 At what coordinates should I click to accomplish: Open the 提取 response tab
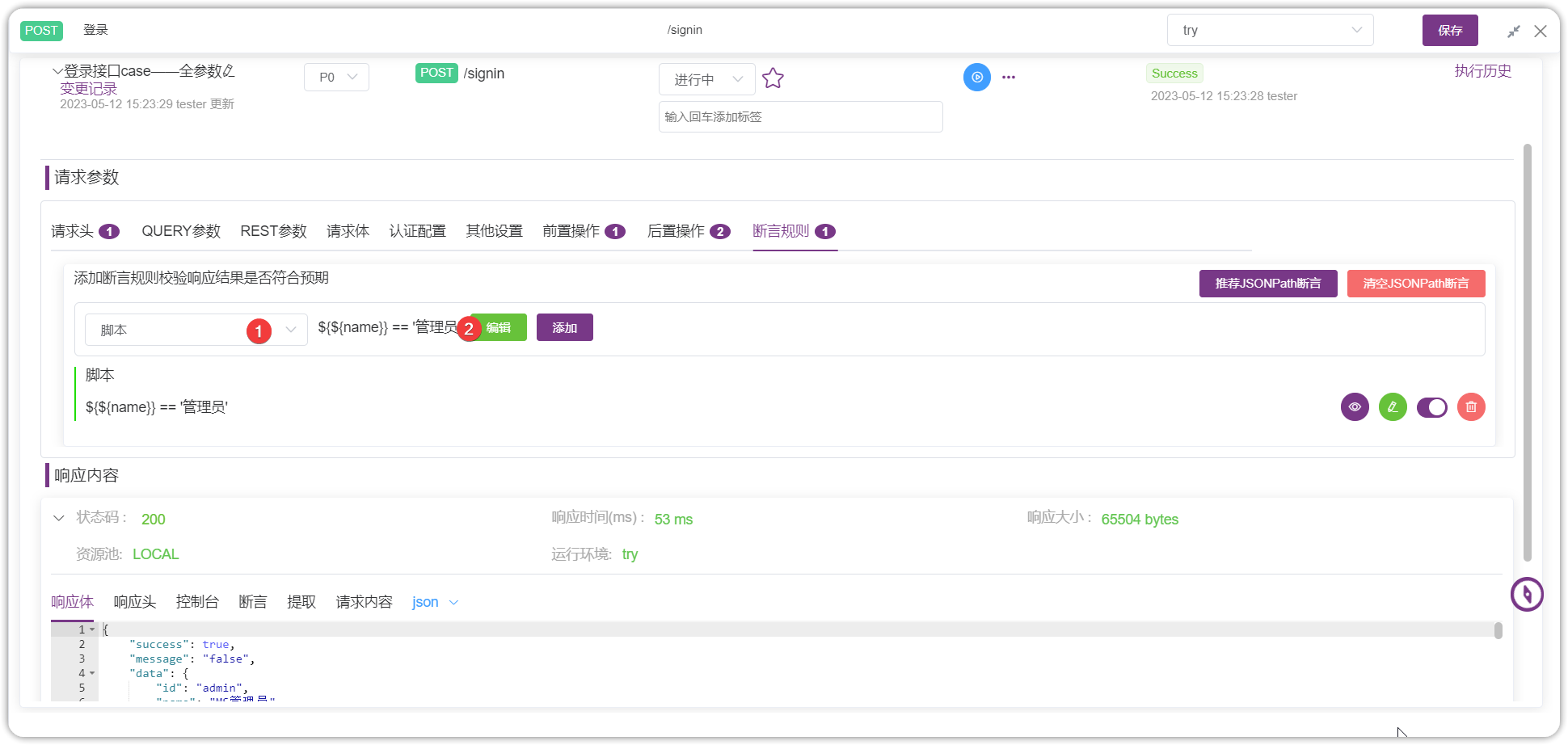point(301,603)
